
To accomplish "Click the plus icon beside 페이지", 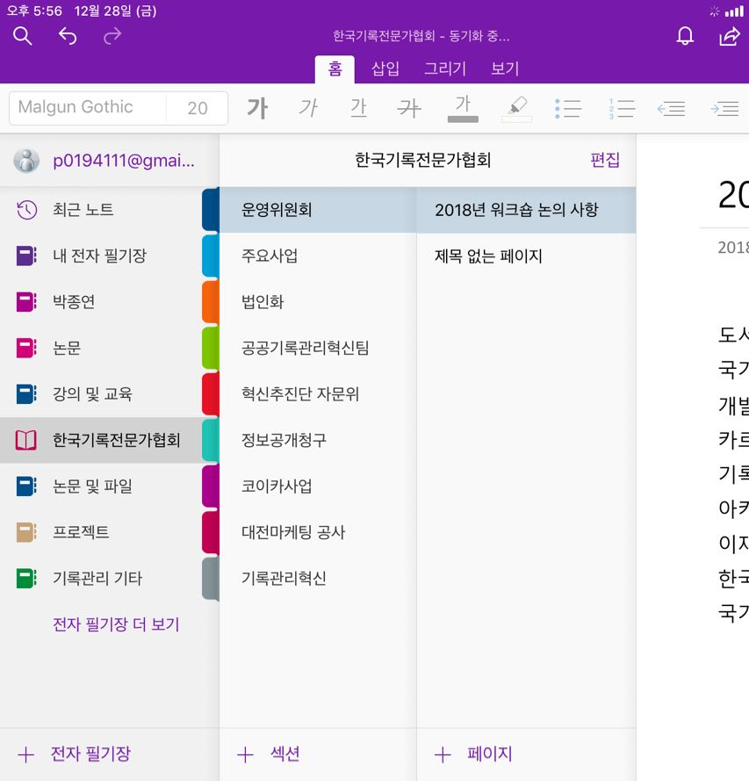I will [442, 755].
